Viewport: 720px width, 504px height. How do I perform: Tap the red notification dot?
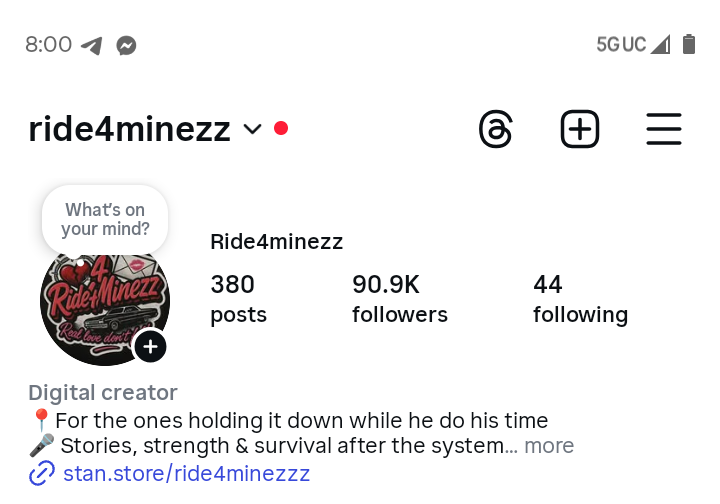click(x=281, y=128)
